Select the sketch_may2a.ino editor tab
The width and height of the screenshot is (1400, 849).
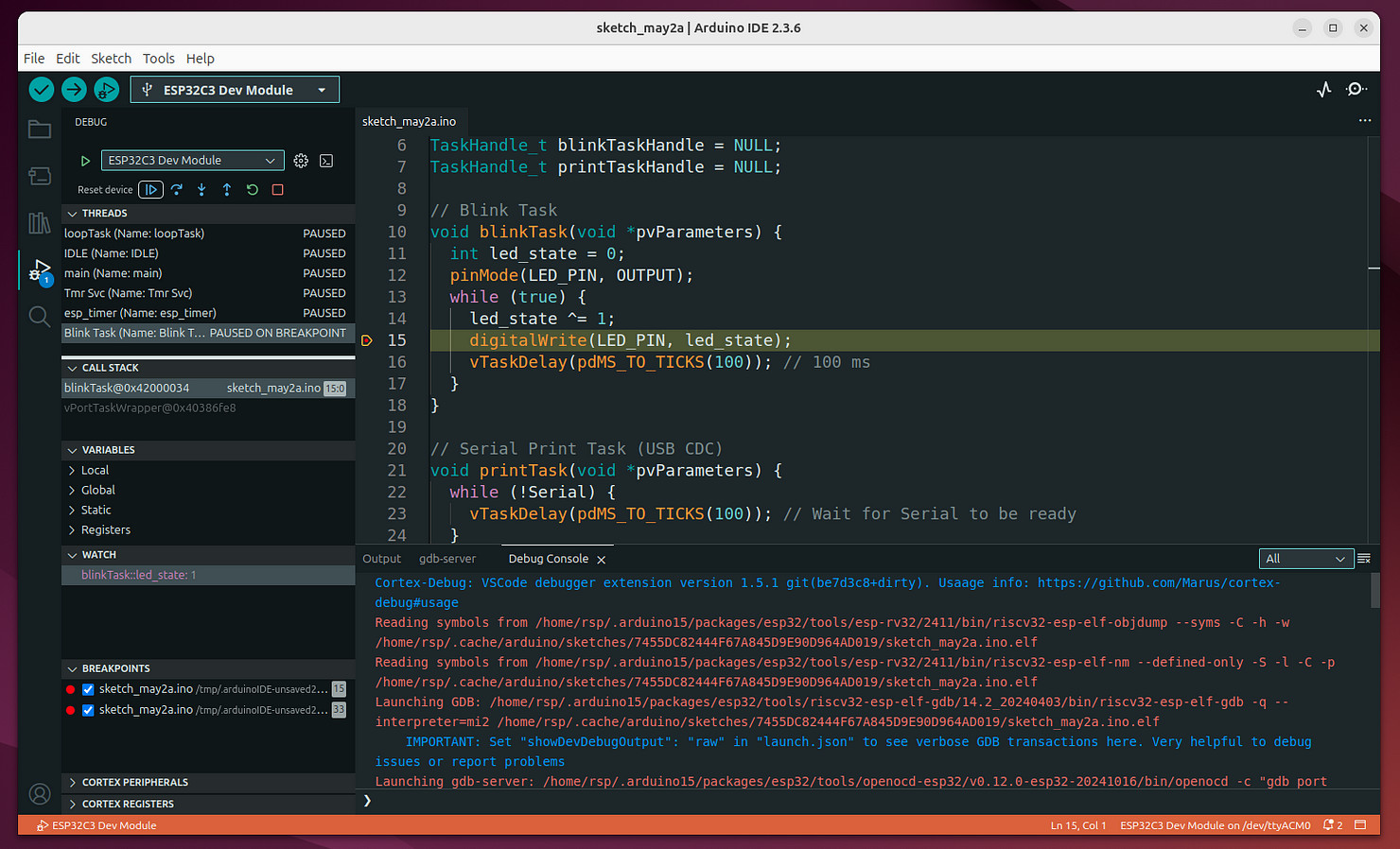click(x=409, y=121)
